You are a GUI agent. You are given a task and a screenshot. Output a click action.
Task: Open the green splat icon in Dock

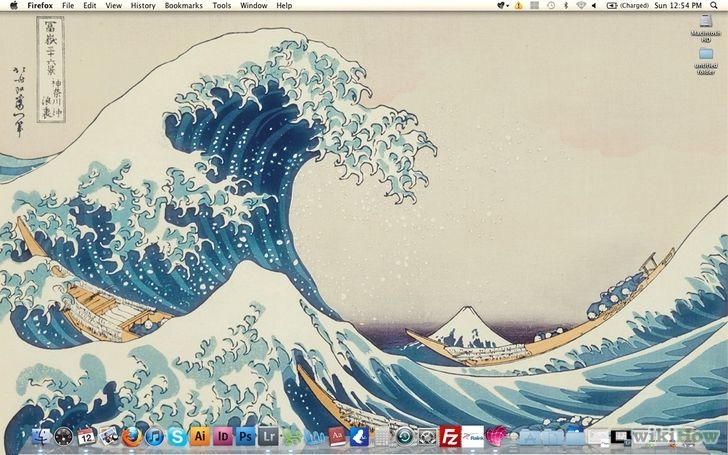click(x=291, y=437)
